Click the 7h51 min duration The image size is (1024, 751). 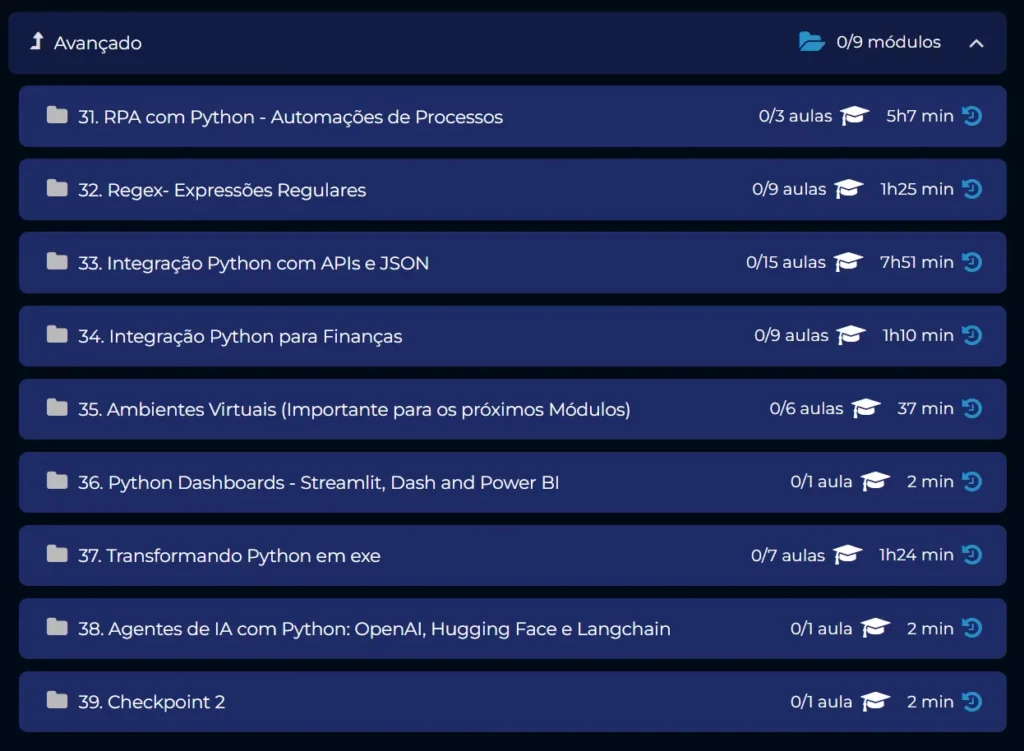917,262
